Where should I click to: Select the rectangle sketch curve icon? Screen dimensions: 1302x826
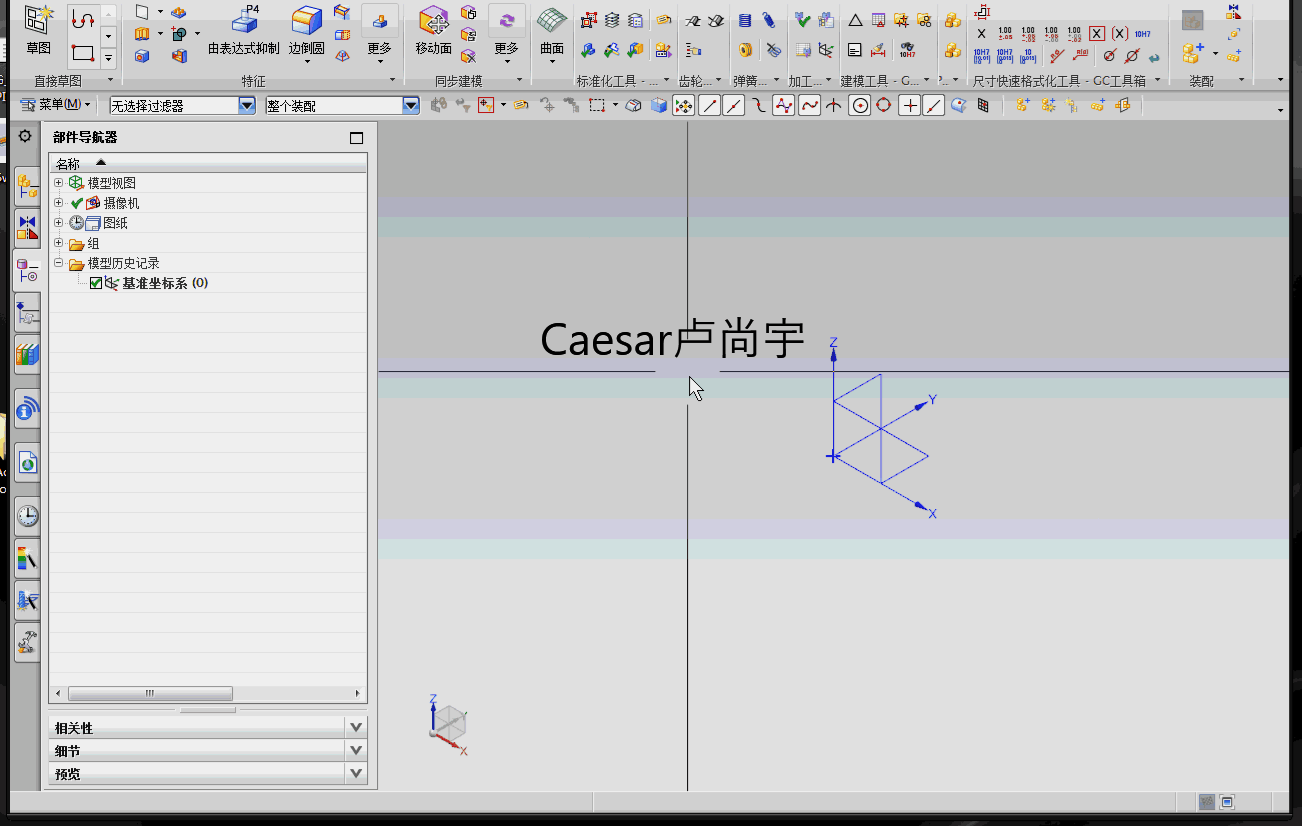point(83,53)
